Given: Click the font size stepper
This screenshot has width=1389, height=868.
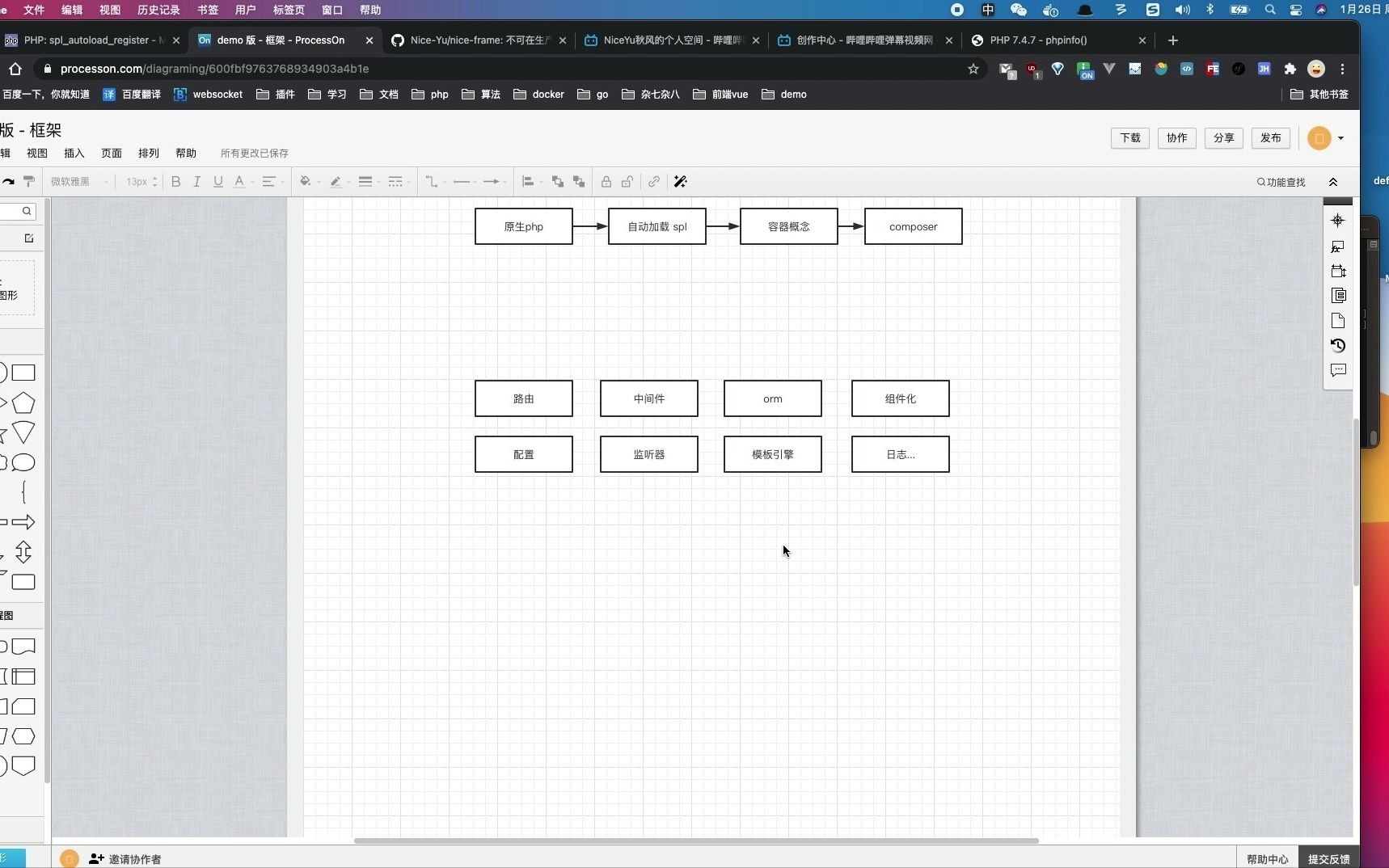Looking at the screenshot, I should pos(154,182).
